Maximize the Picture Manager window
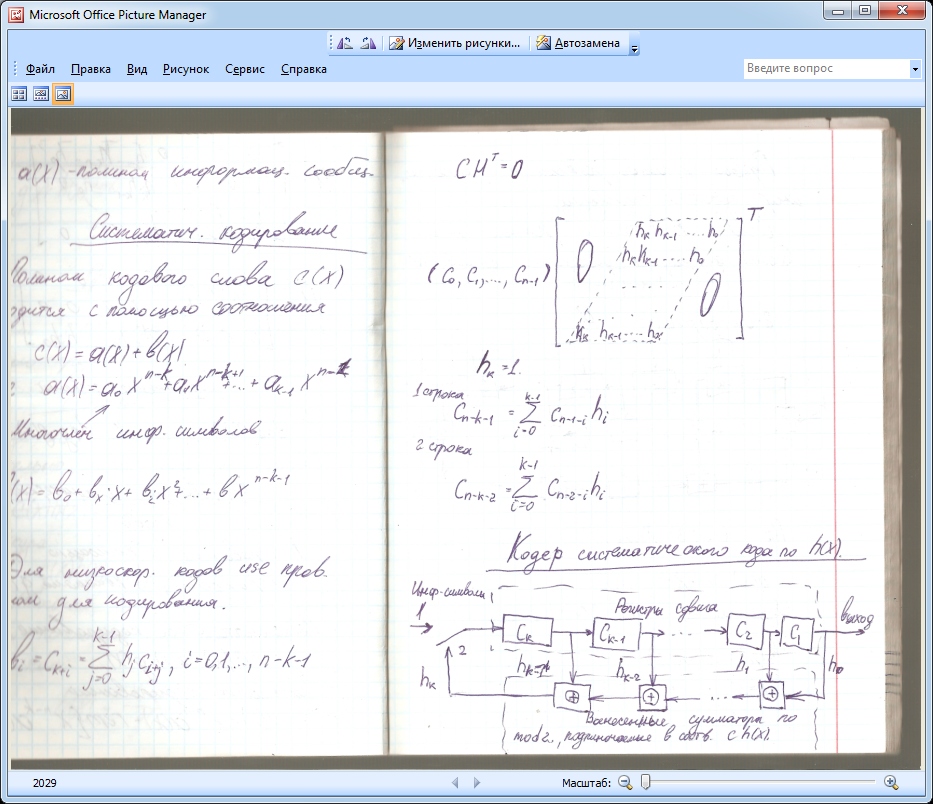Viewport: 933px width, 804px height. pyautogui.click(x=865, y=11)
